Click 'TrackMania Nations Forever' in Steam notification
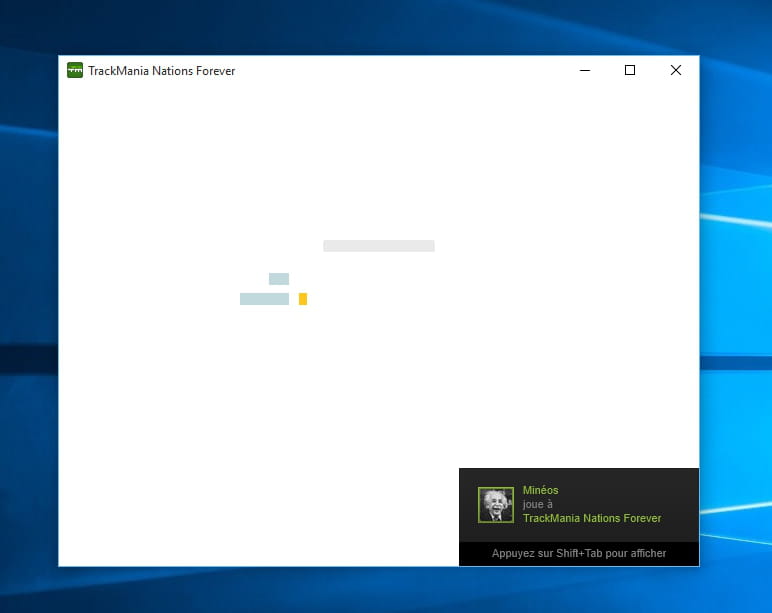Screen dimensions: 772x613 [592, 518]
